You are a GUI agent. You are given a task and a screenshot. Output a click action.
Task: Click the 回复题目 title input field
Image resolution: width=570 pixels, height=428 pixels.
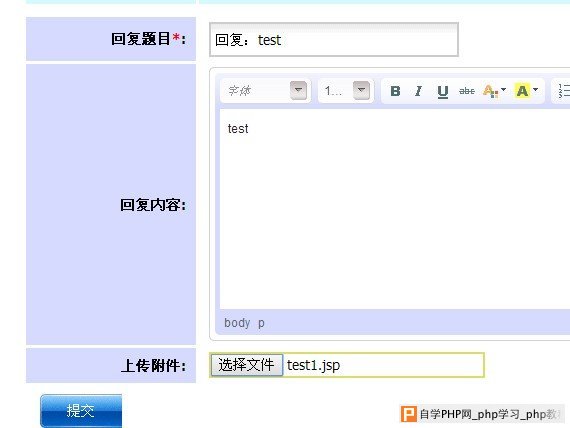pos(334,40)
